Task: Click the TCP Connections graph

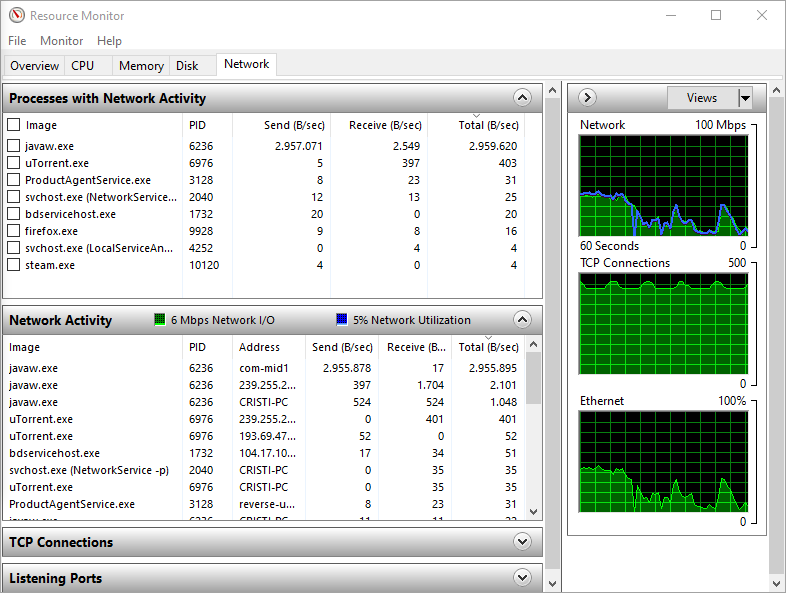Action: (663, 324)
